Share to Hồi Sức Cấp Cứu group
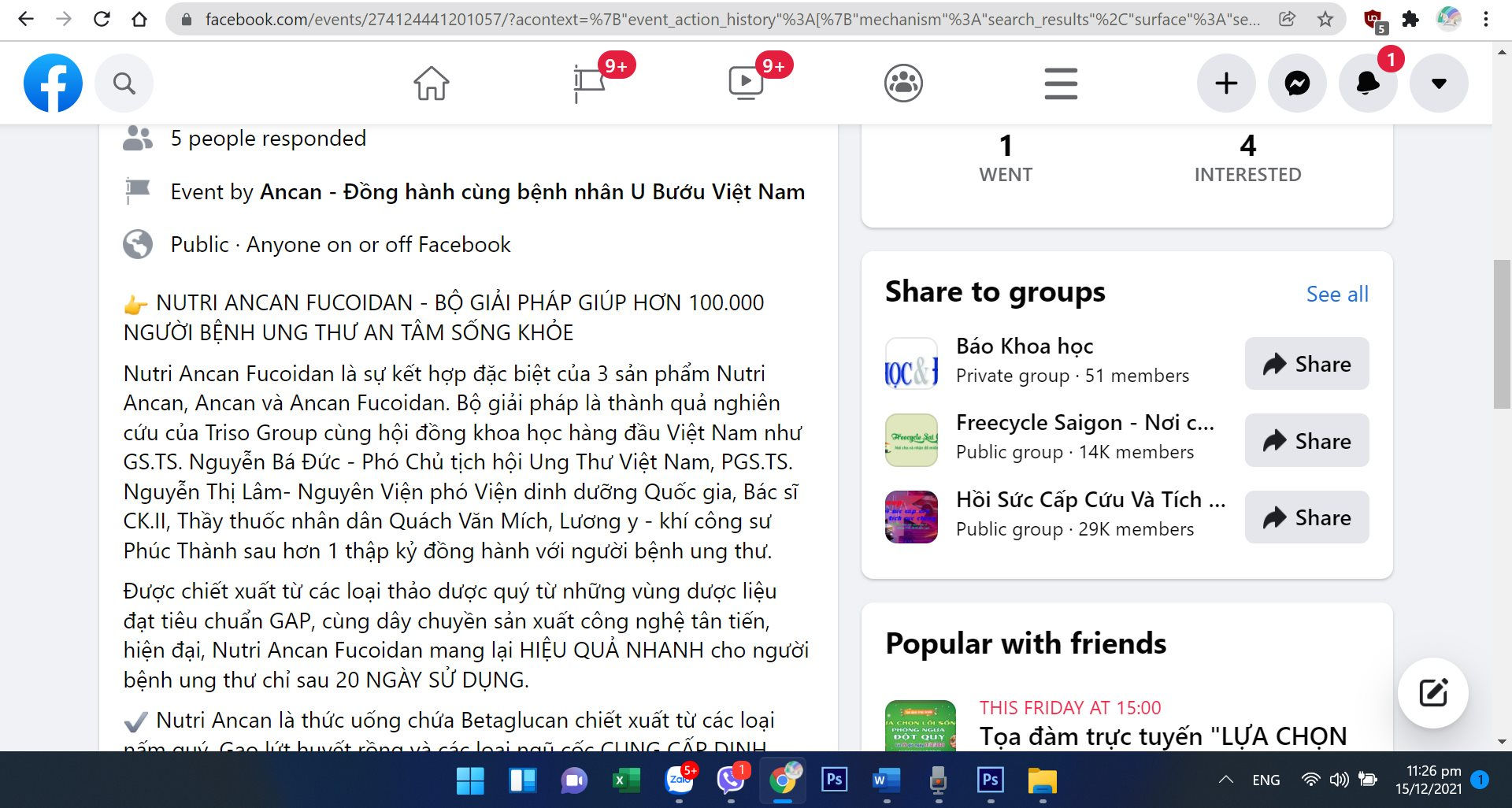 1306,517
